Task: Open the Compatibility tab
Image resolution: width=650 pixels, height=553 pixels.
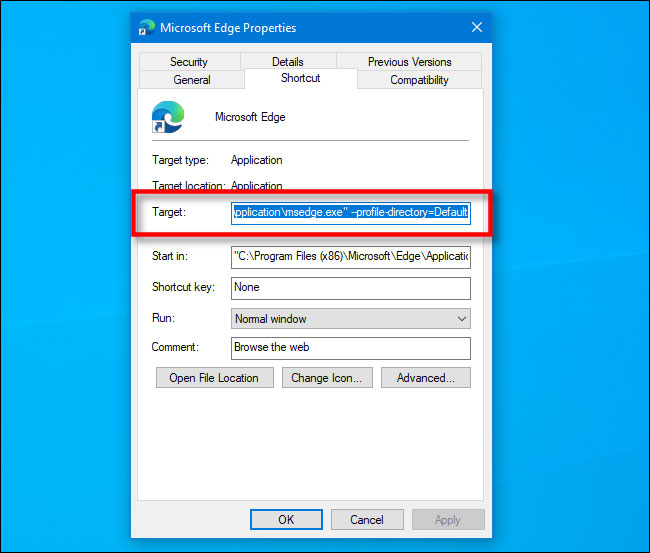Action: 419,79
